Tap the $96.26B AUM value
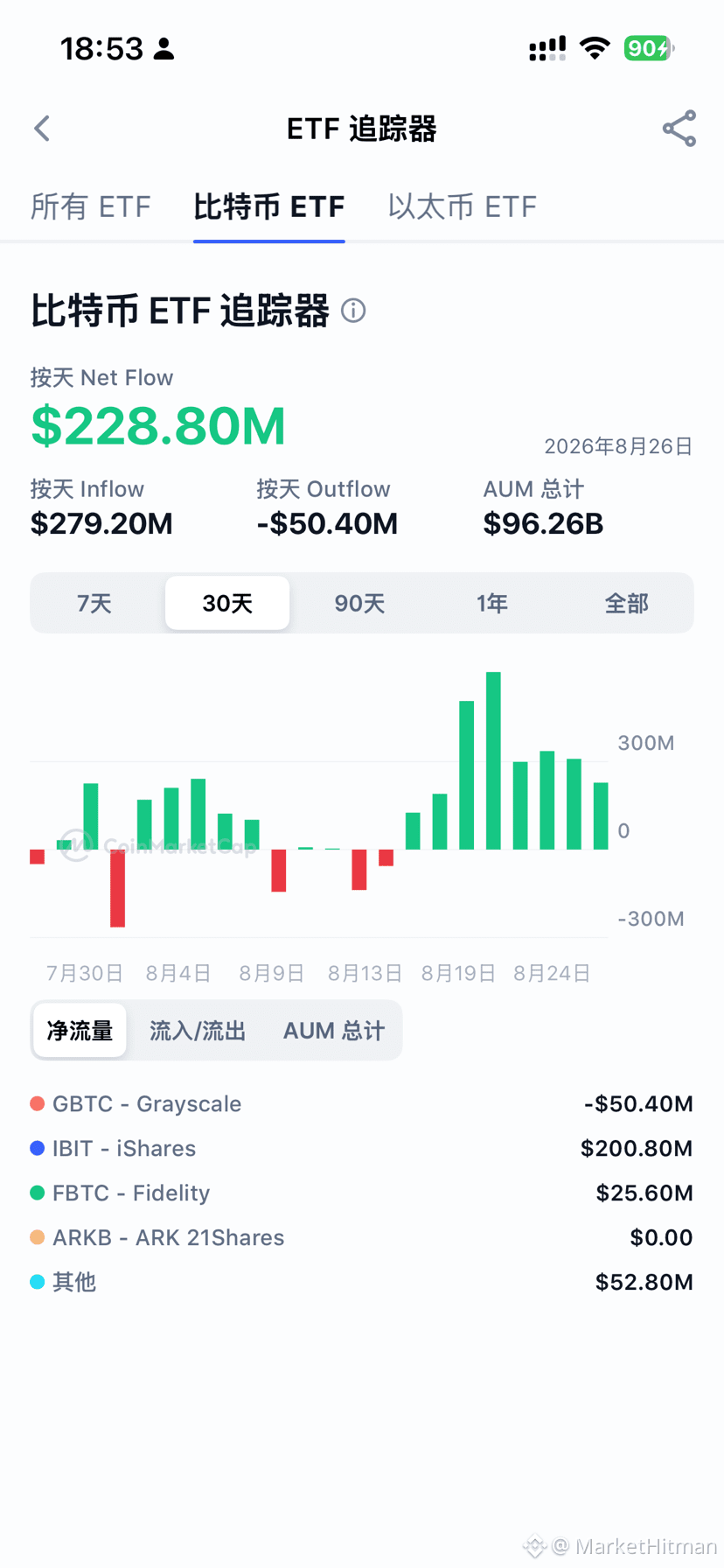Image resolution: width=724 pixels, height=1568 pixels. pos(544,523)
